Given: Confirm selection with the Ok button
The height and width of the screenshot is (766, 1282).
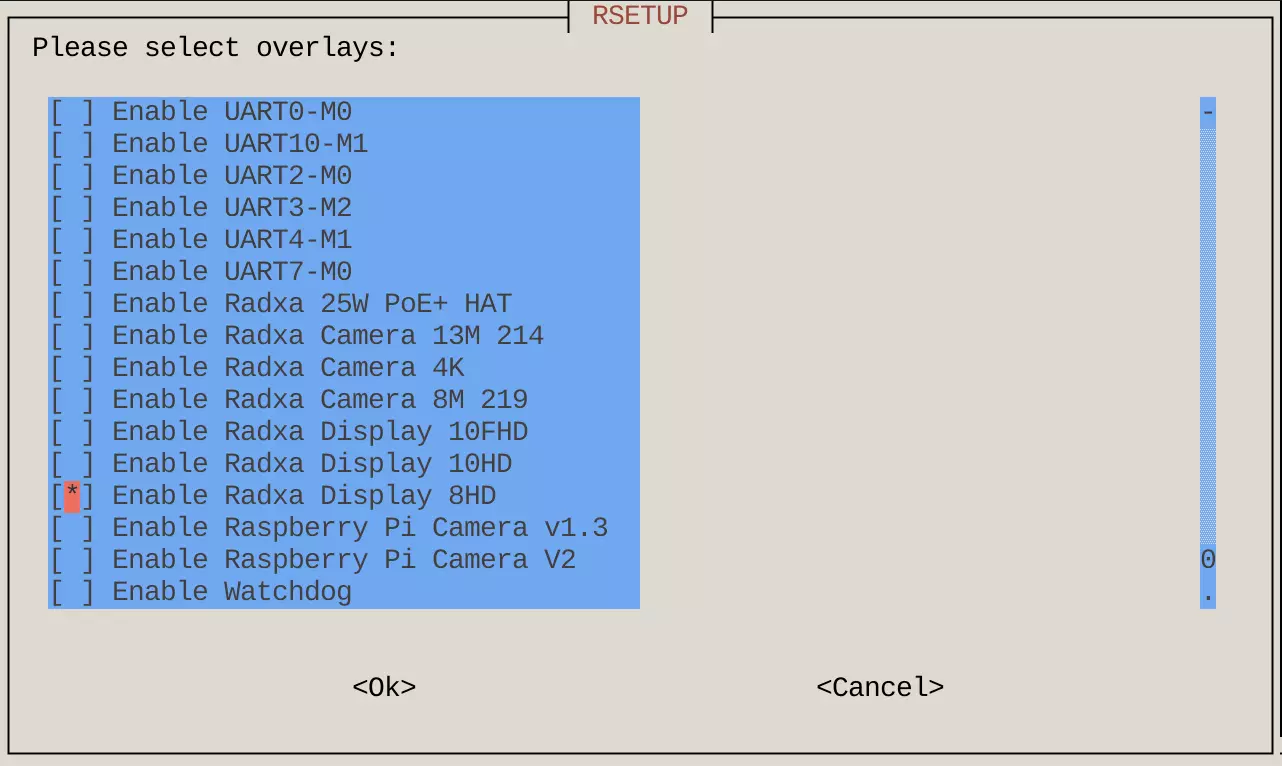Looking at the screenshot, I should [384, 687].
